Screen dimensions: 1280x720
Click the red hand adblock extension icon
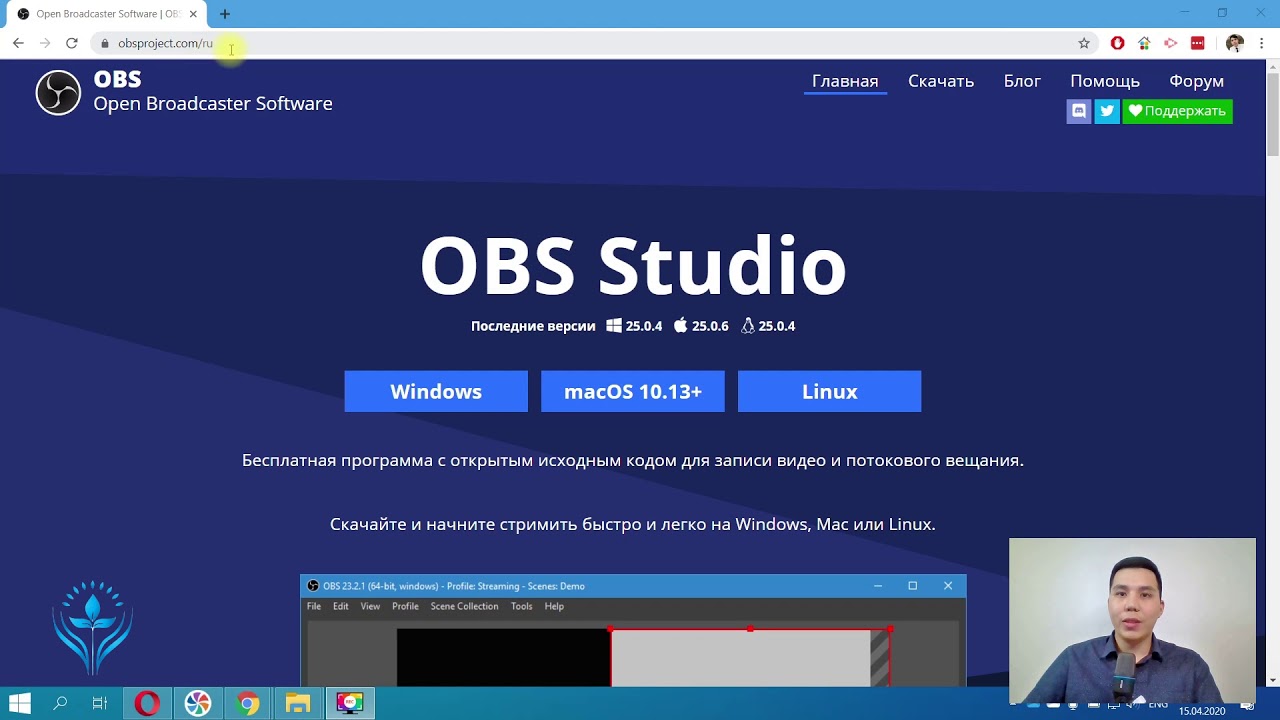[1118, 43]
